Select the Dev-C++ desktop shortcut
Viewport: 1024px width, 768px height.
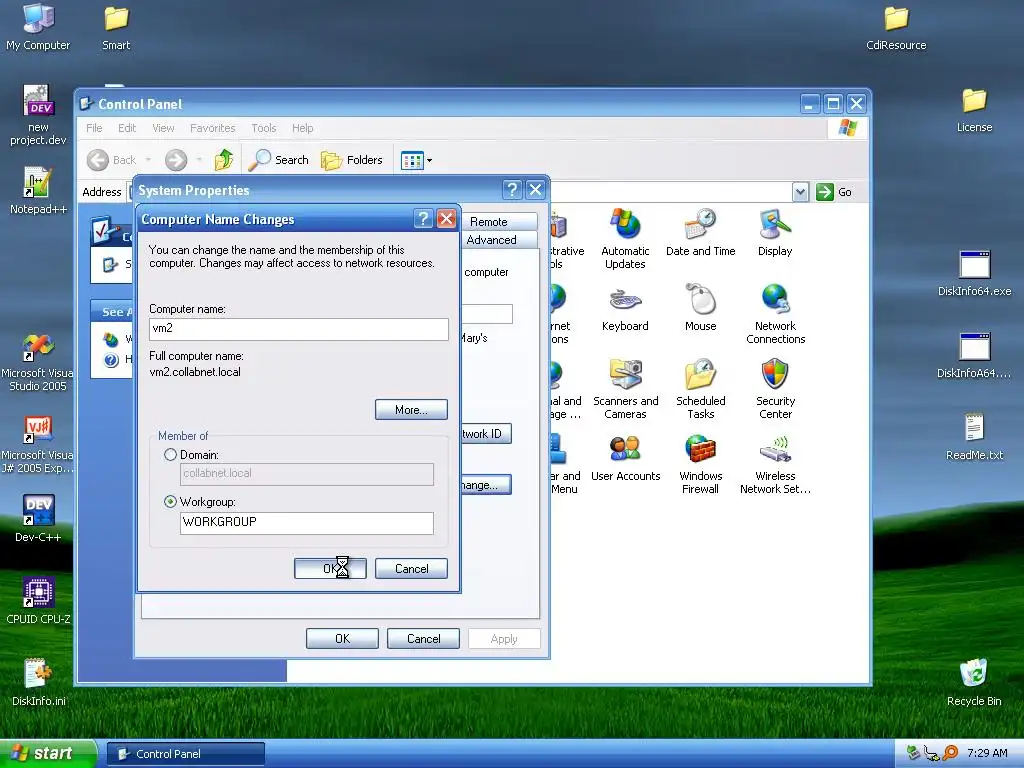pyautogui.click(x=38, y=519)
